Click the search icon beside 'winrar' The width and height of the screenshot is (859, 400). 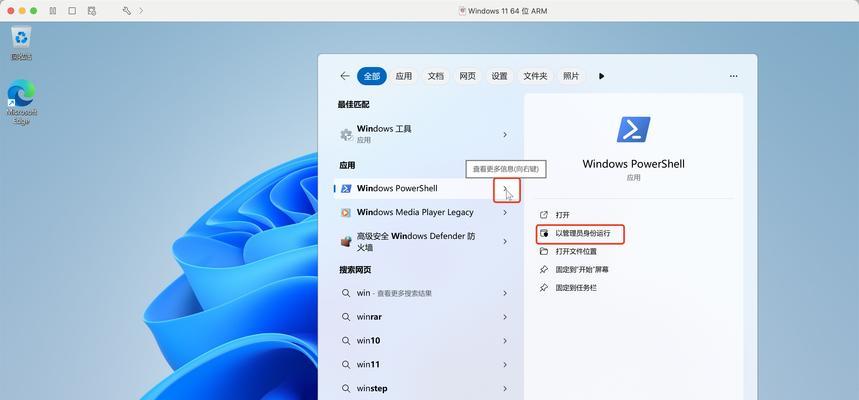[346, 317]
